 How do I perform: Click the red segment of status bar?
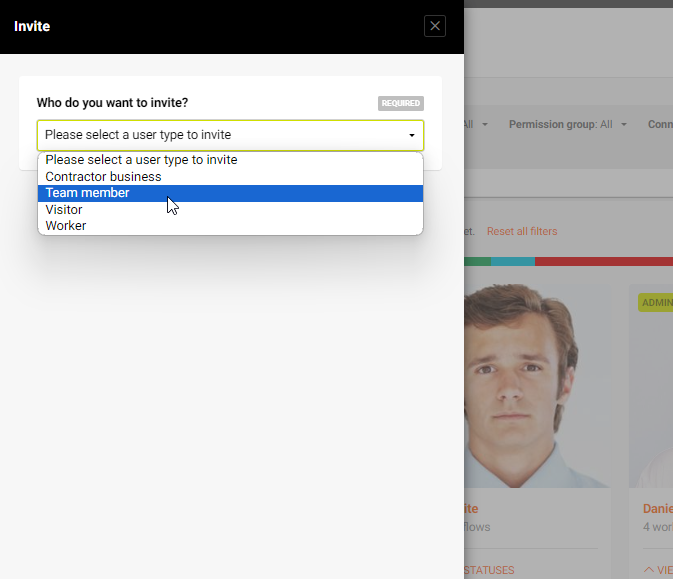[x=604, y=261]
